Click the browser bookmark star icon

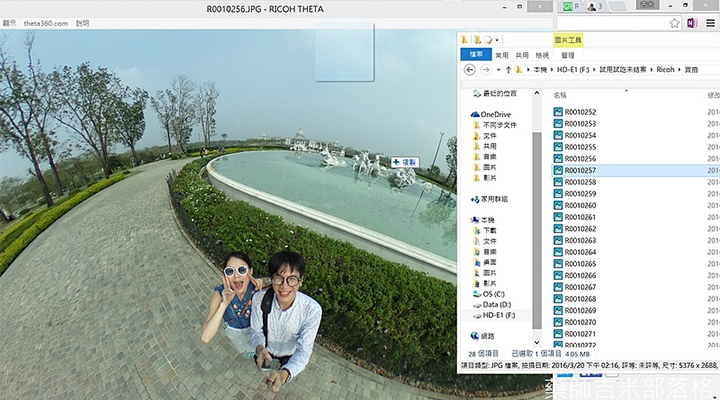tap(674, 23)
